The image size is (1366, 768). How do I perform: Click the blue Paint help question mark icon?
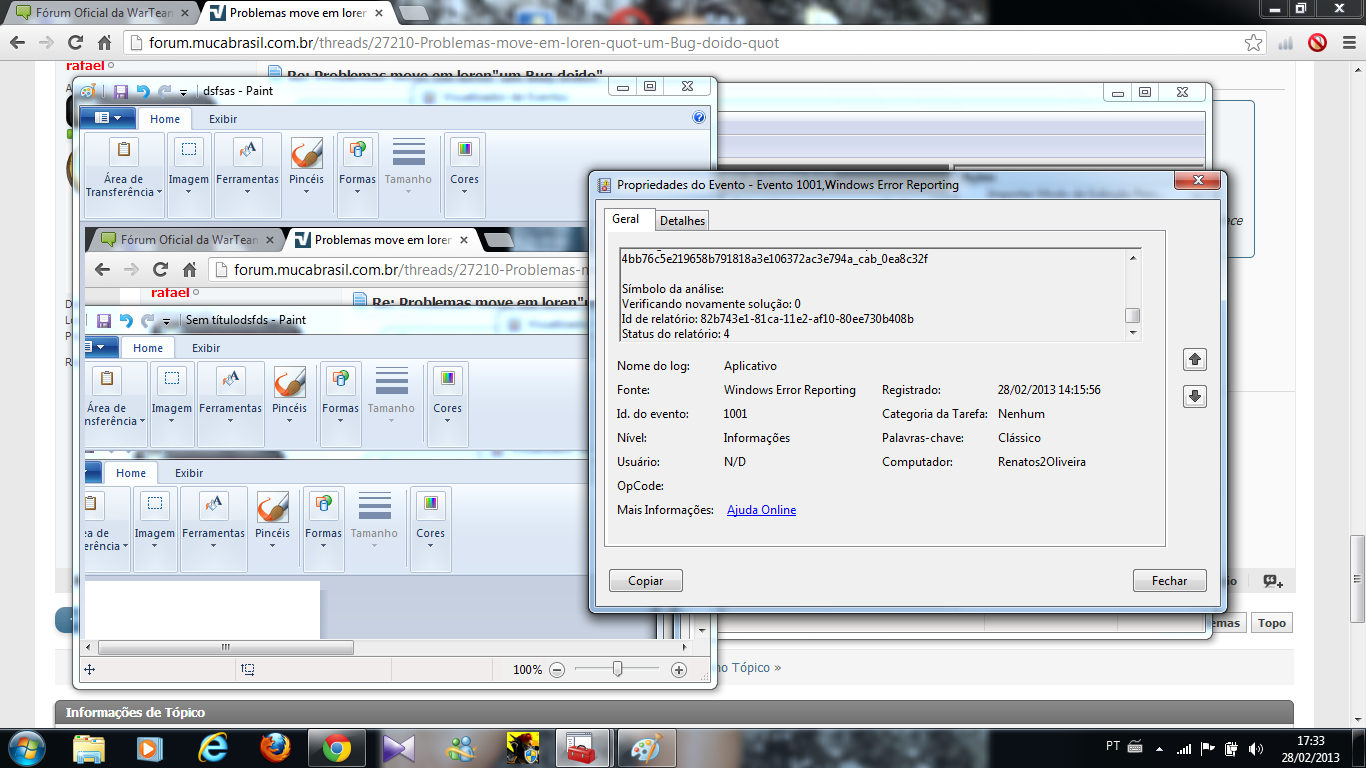pyautogui.click(x=699, y=117)
